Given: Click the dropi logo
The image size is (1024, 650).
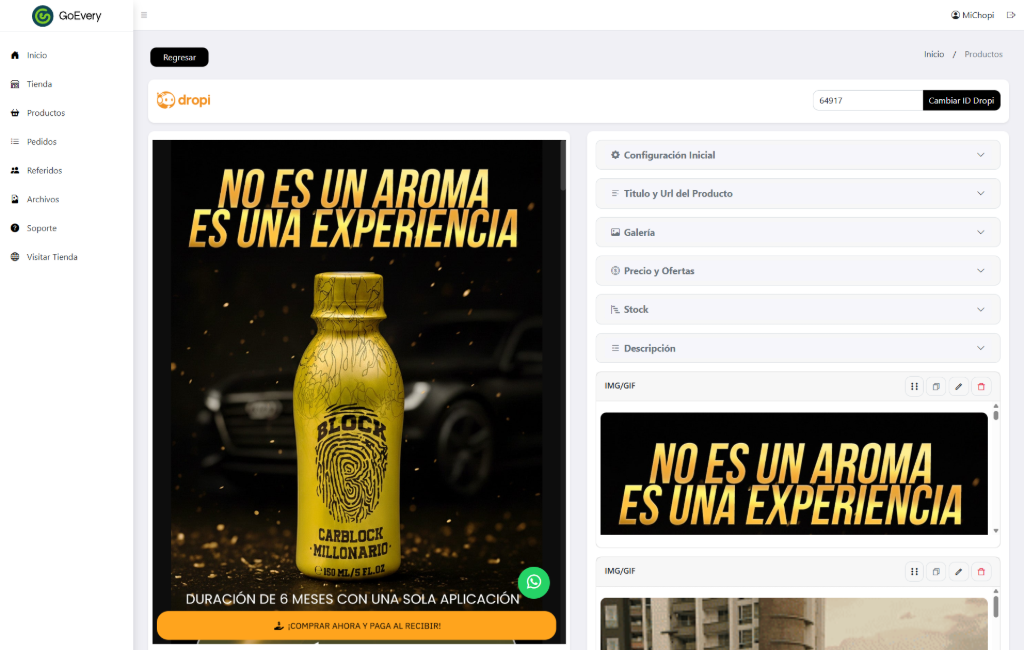Looking at the screenshot, I should 184,100.
